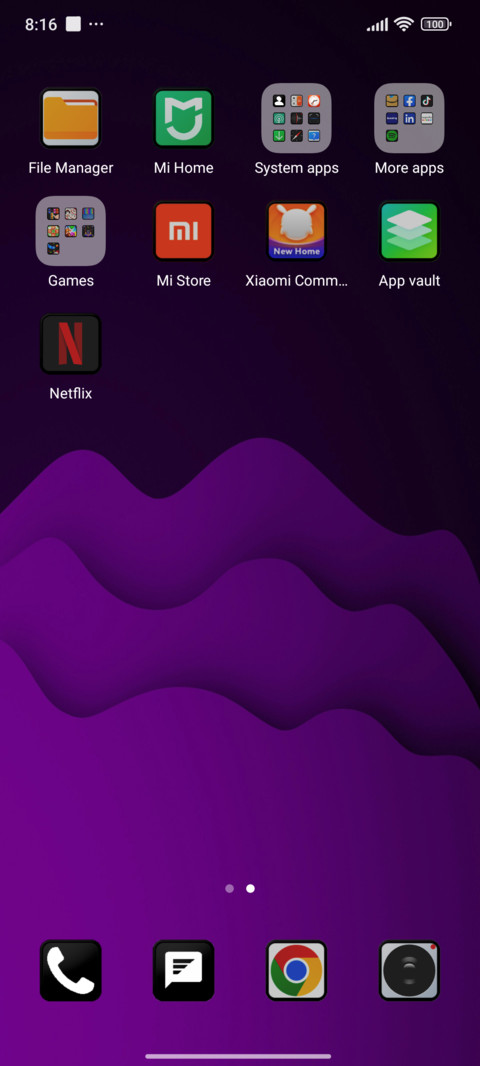Open the Camera icon in dock
This screenshot has width=480, height=1066.
pyautogui.click(x=409, y=971)
